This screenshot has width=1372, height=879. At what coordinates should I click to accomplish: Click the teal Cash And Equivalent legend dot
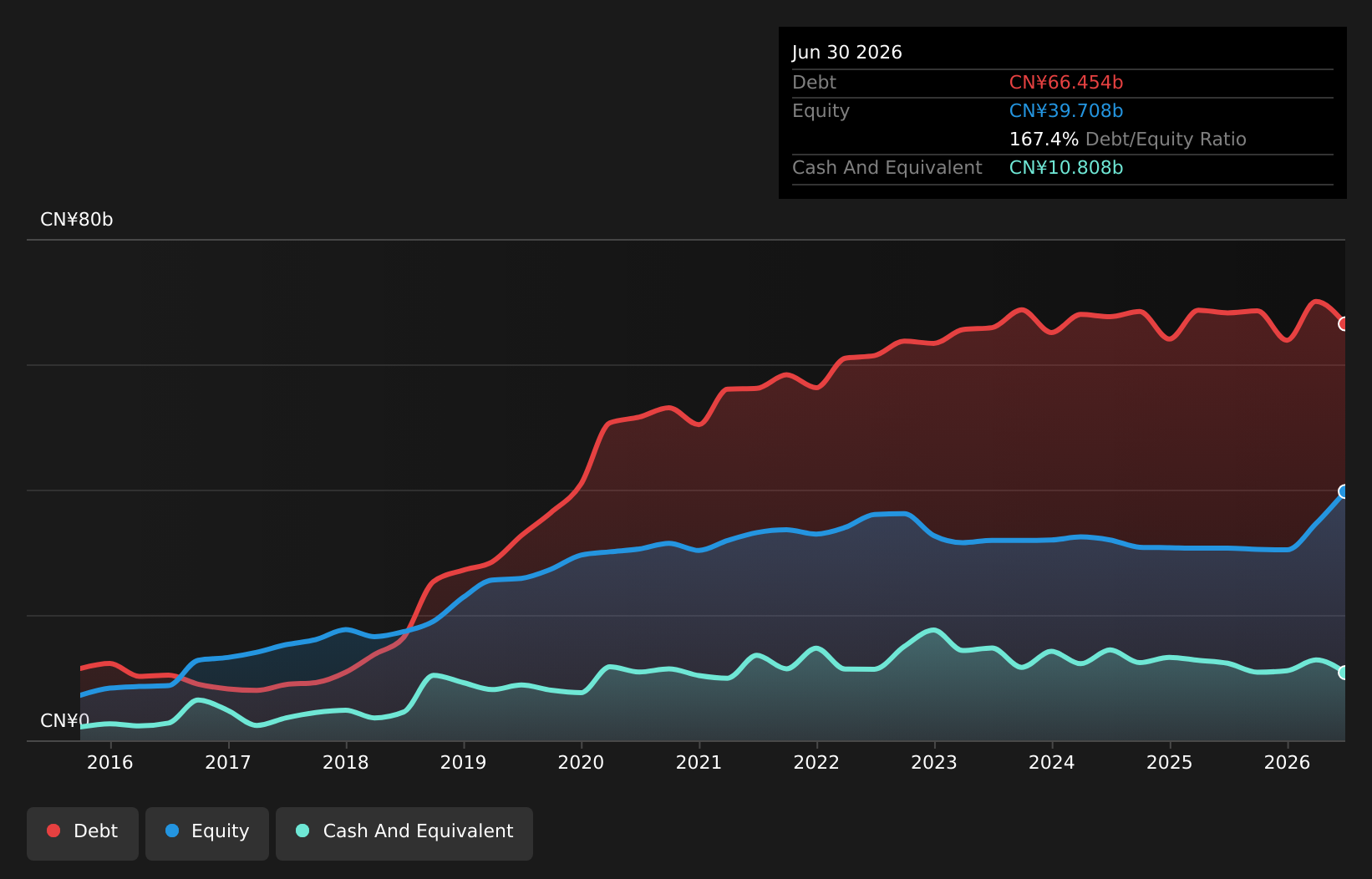[302, 831]
